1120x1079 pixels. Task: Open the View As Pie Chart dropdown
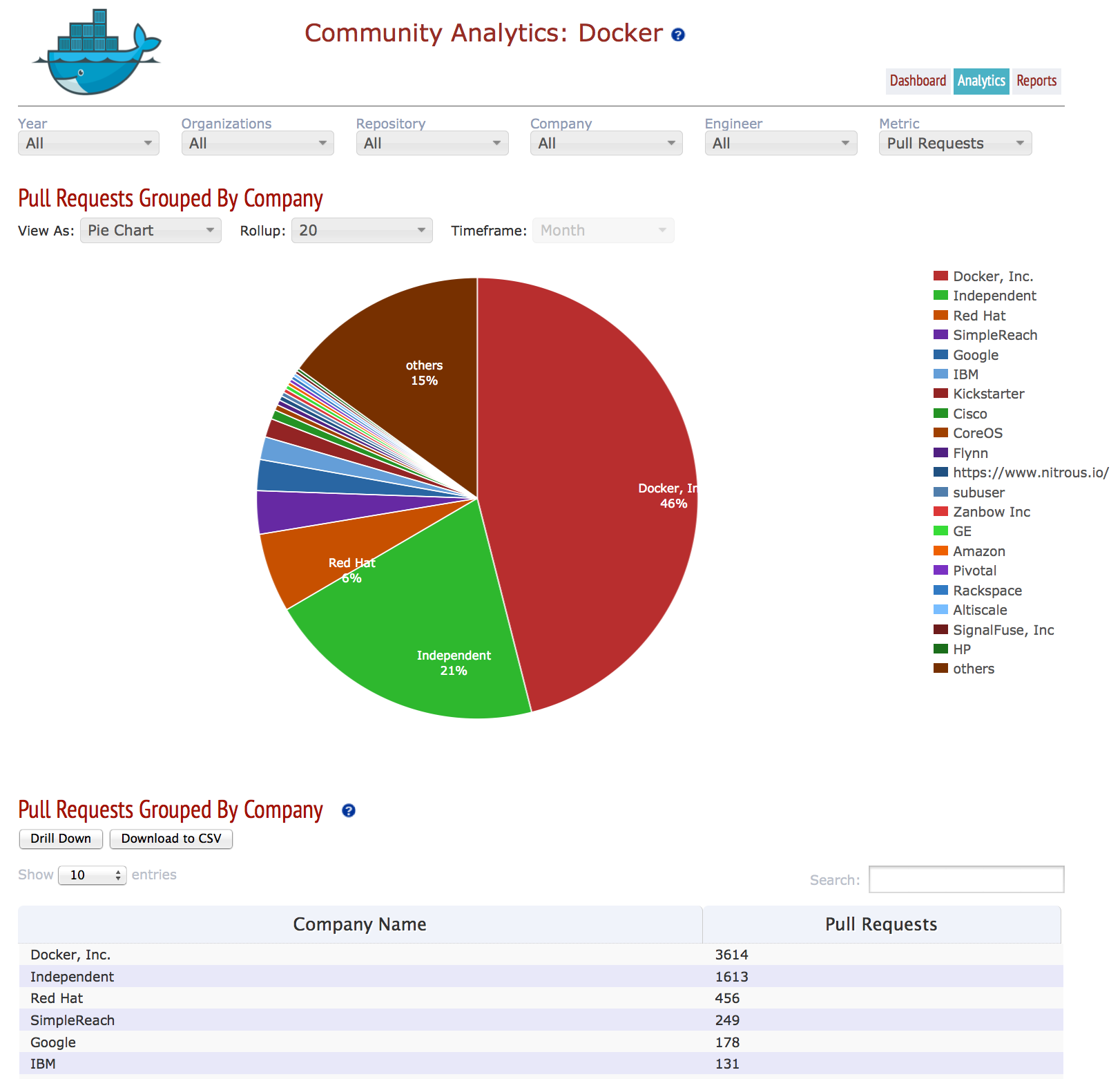click(x=151, y=230)
